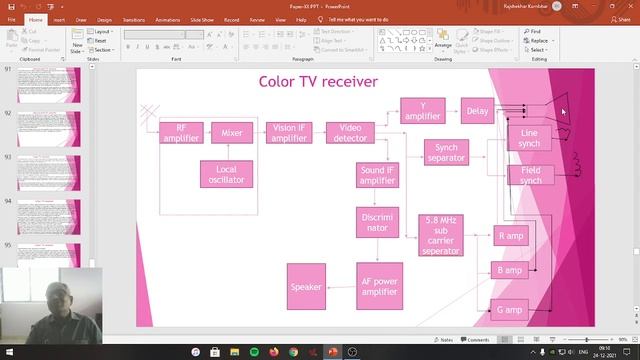The height and width of the screenshot is (360, 640).
Task: Click the Reset slide button
Action: tap(97, 41)
